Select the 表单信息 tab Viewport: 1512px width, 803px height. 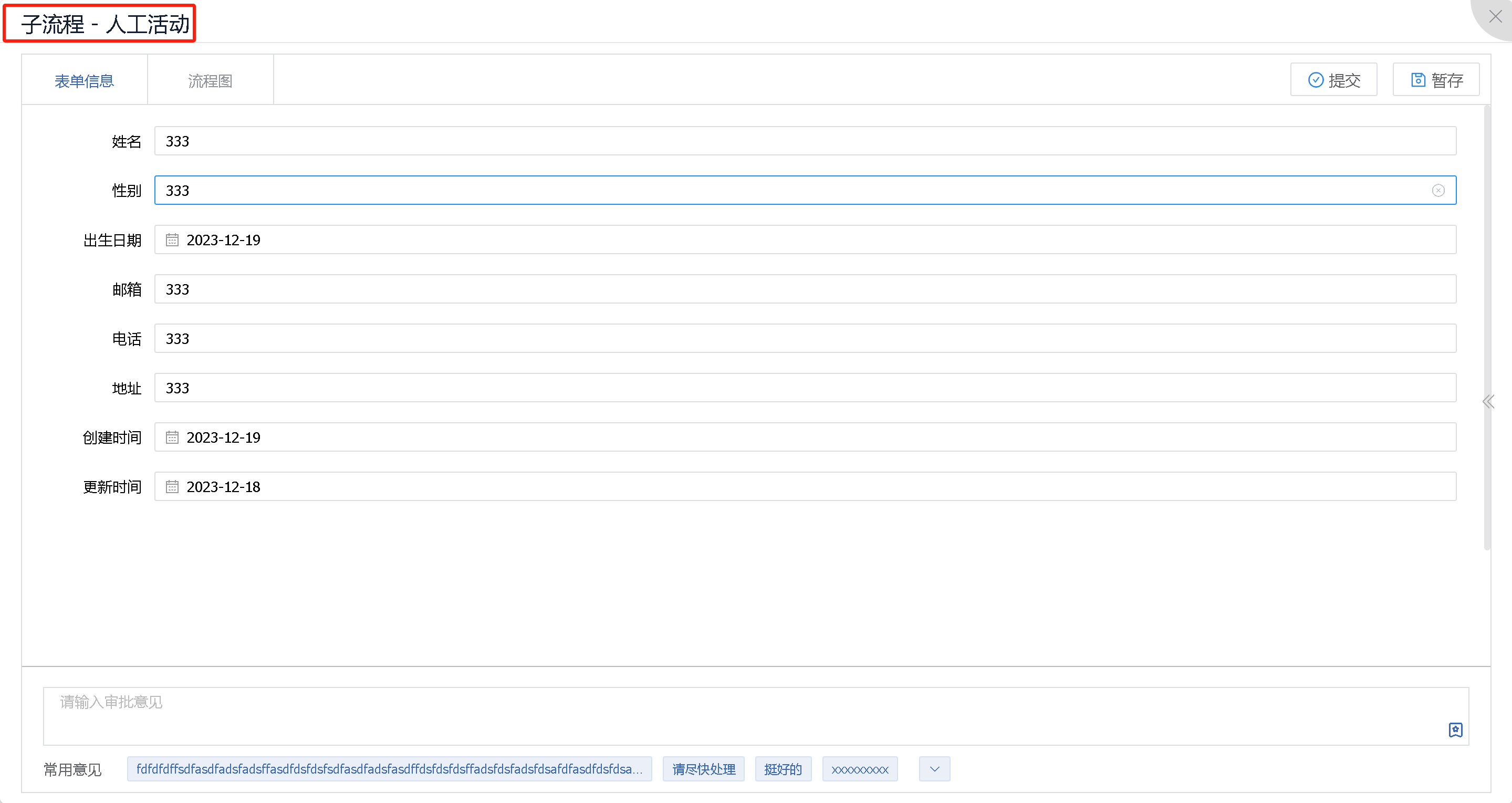(x=85, y=80)
